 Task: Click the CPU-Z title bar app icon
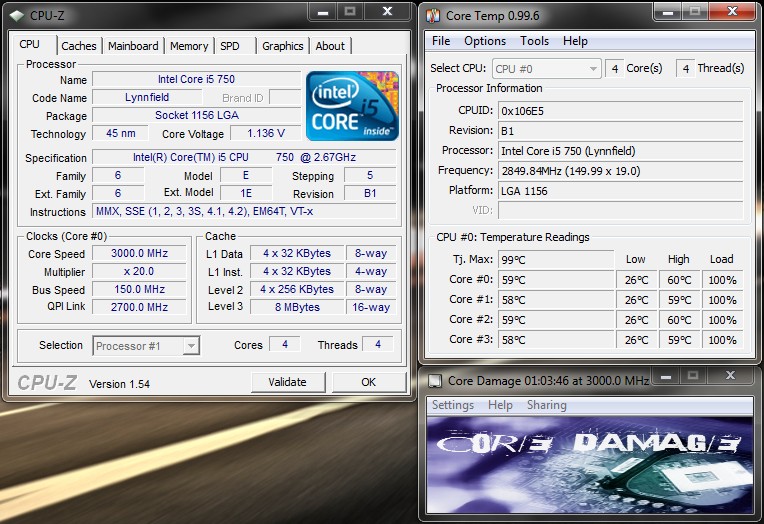tap(14, 14)
